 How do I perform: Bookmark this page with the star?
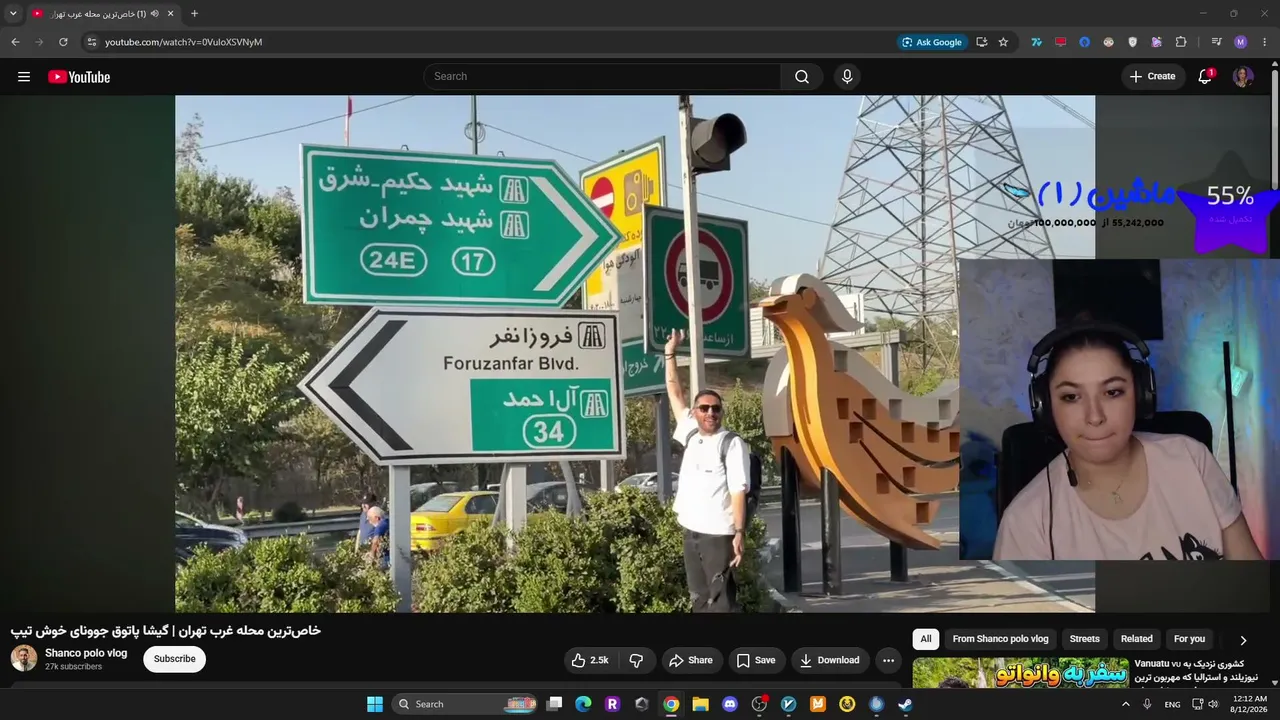(x=1003, y=42)
